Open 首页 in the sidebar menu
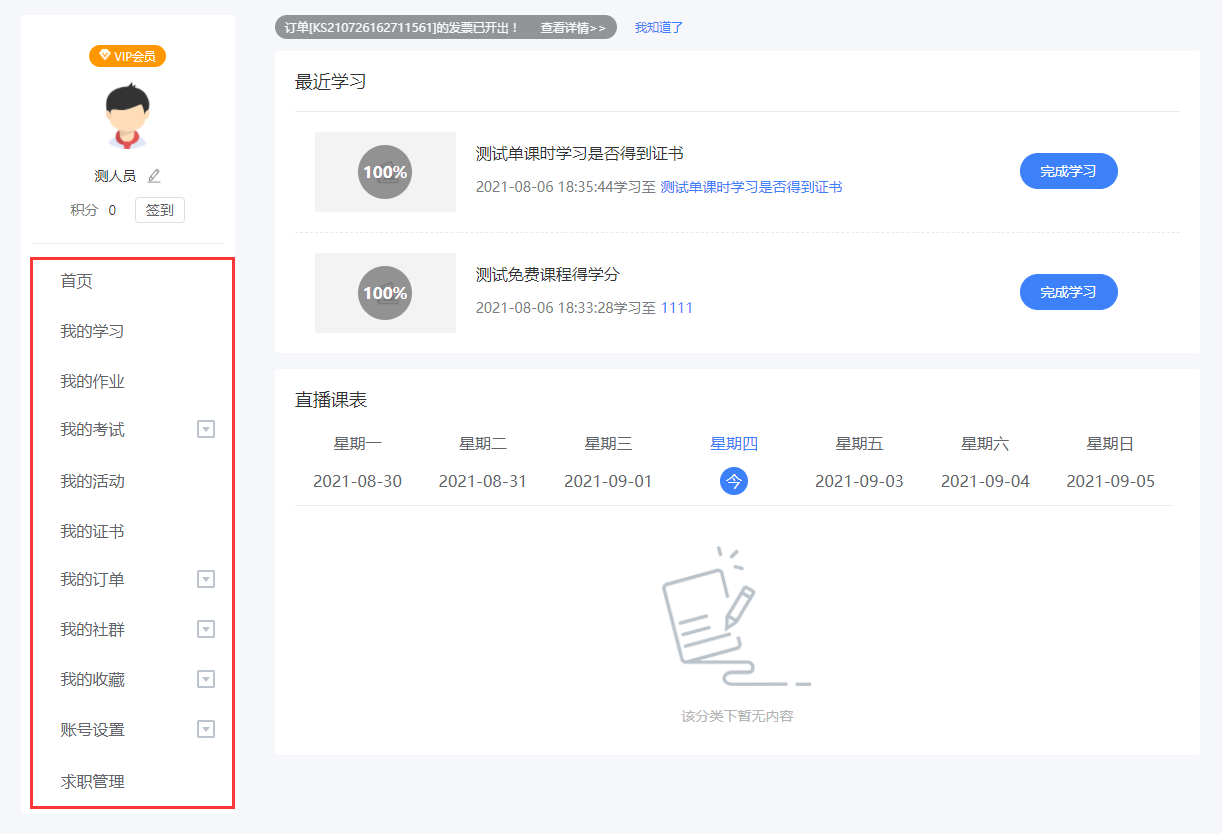The height and width of the screenshot is (834, 1222). point(77,281)
